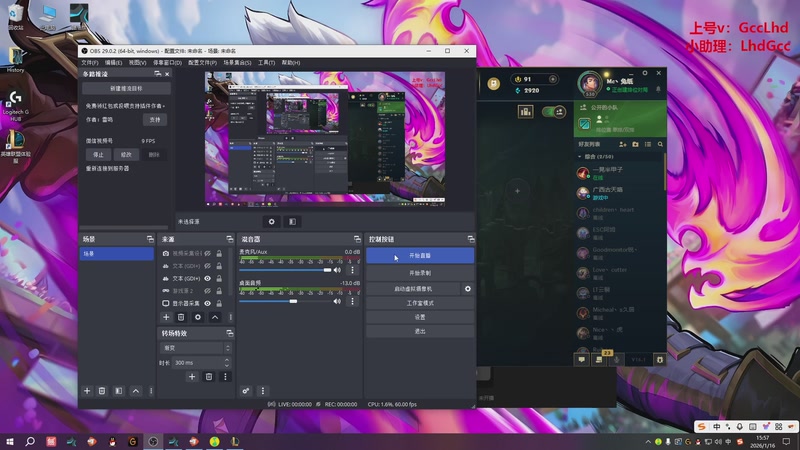Toggle lock on Game Capture 2 source
800x450 pixels.
pyautogui.click(x=219, y=291)
